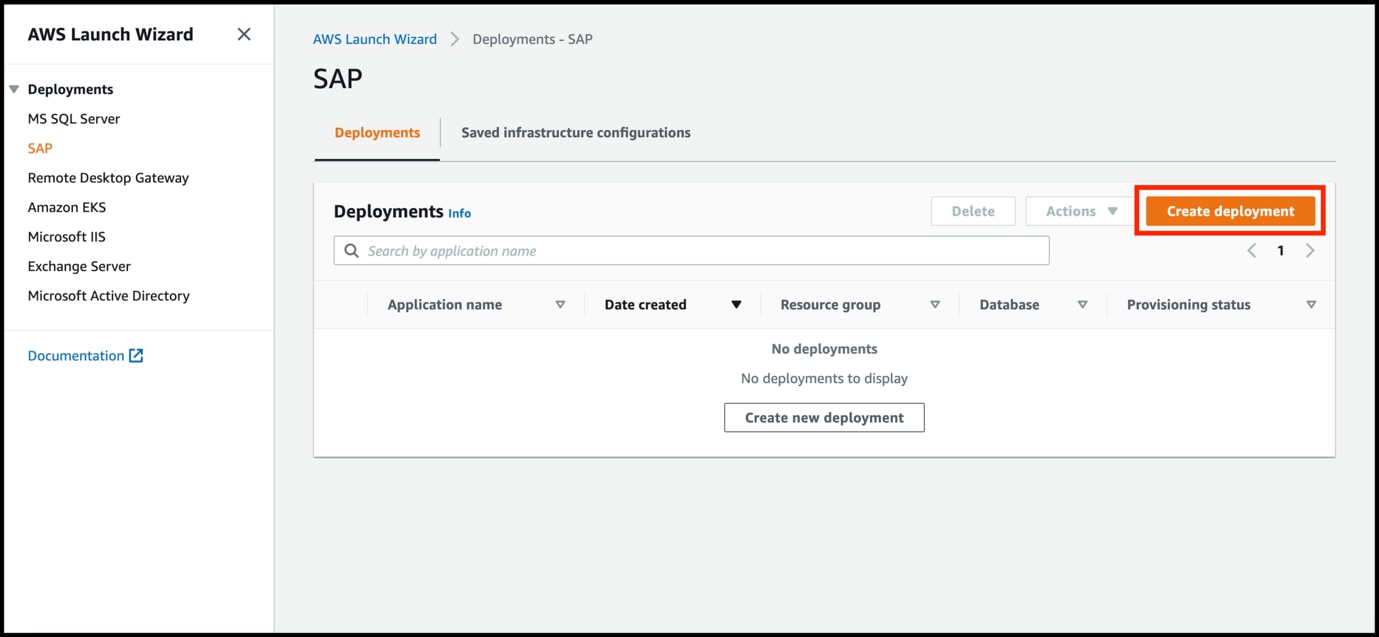Click the previous page chevron

(1251, 250)
